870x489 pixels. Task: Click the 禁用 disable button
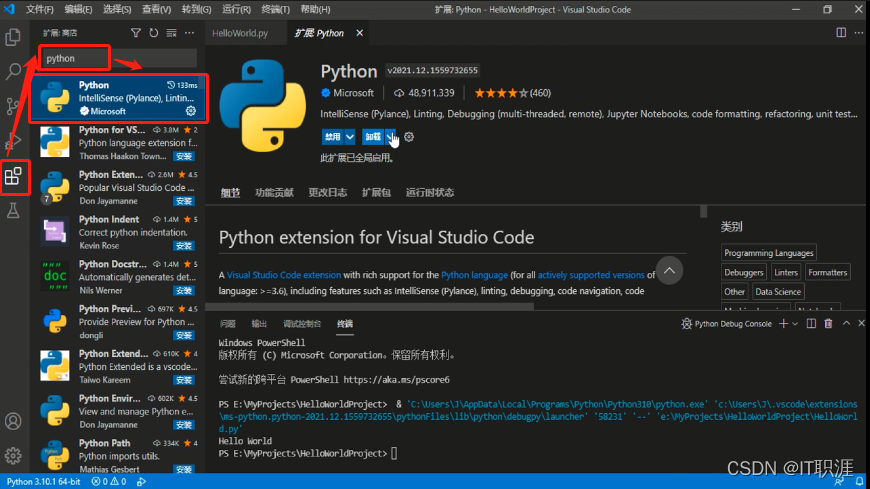(333, 137)
